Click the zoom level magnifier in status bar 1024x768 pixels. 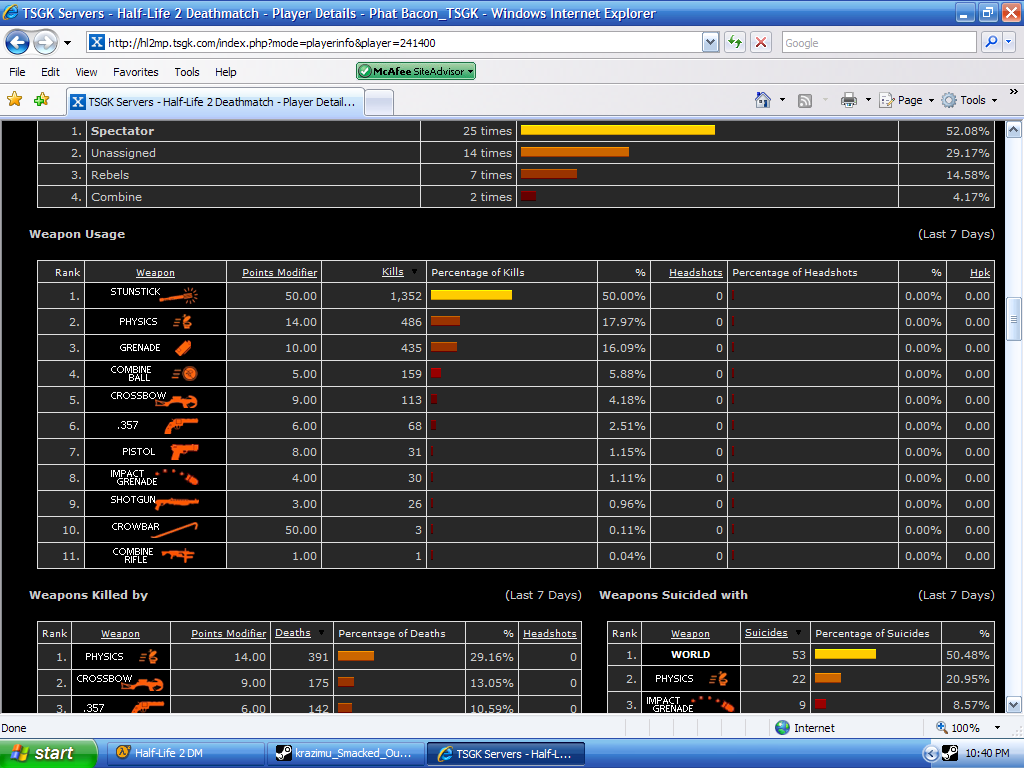point(942,728)
